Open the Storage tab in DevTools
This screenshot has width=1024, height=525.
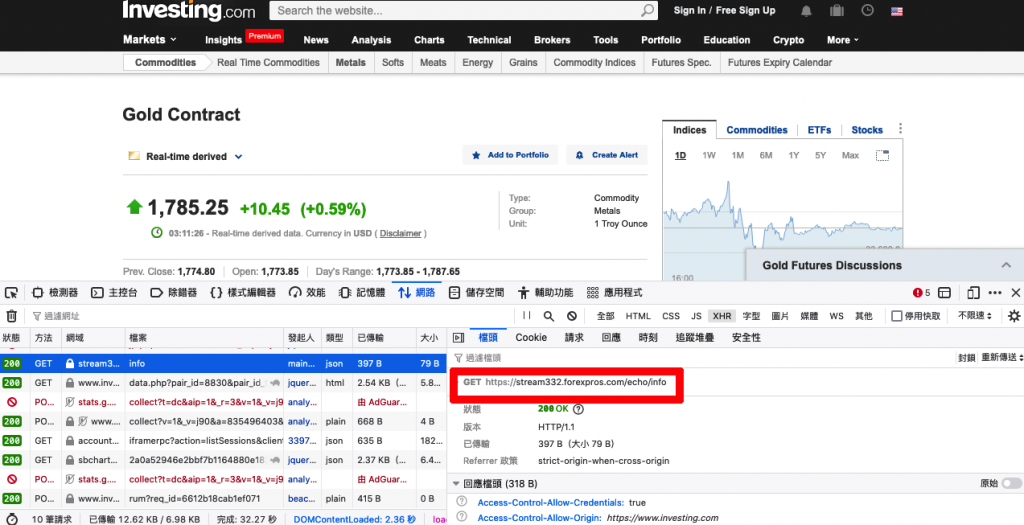pos(476,293)
